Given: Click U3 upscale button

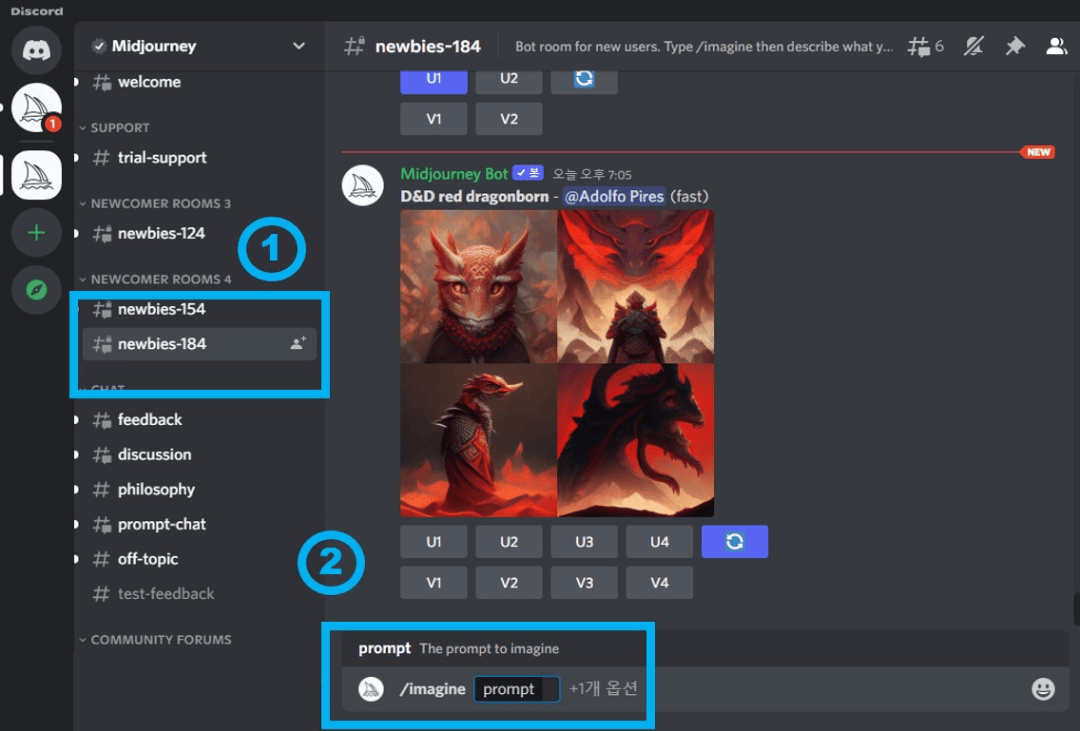Looking at the screenshot, I should [584, 542].
